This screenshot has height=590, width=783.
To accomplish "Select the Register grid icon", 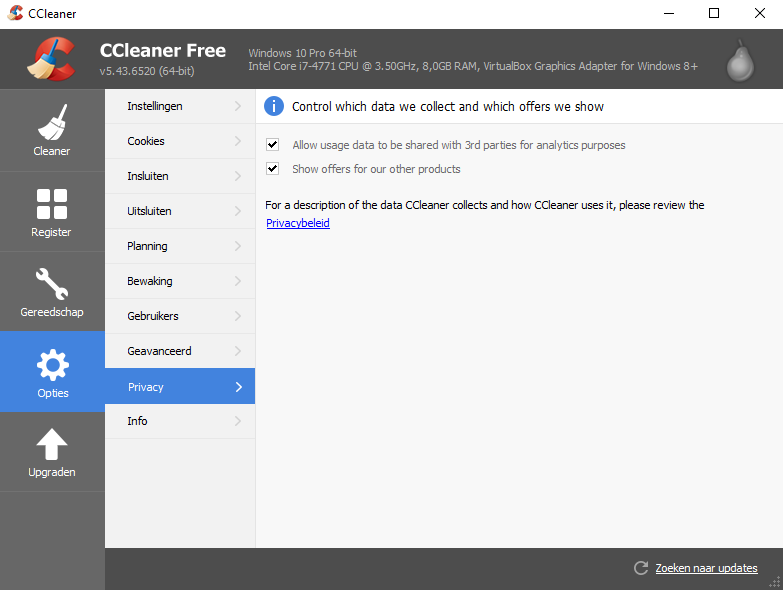I will 52,204.
